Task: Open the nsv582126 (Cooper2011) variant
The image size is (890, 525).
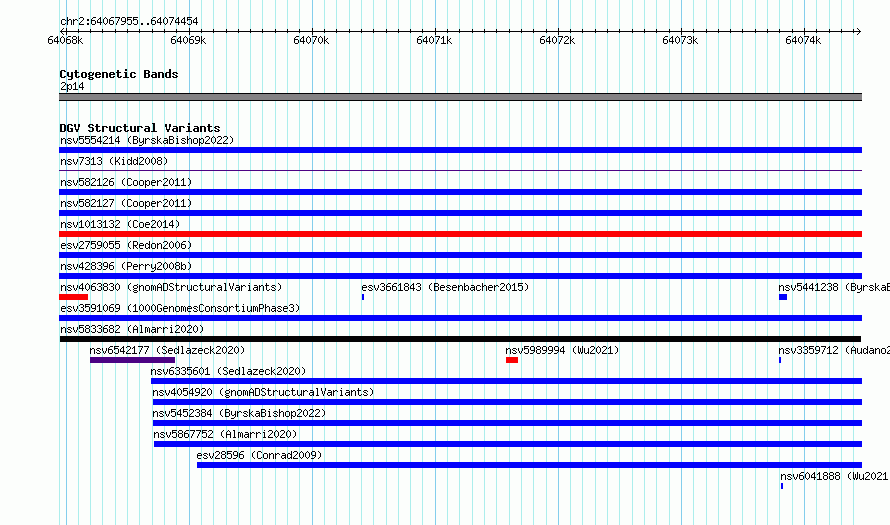Action: (126, 182)
